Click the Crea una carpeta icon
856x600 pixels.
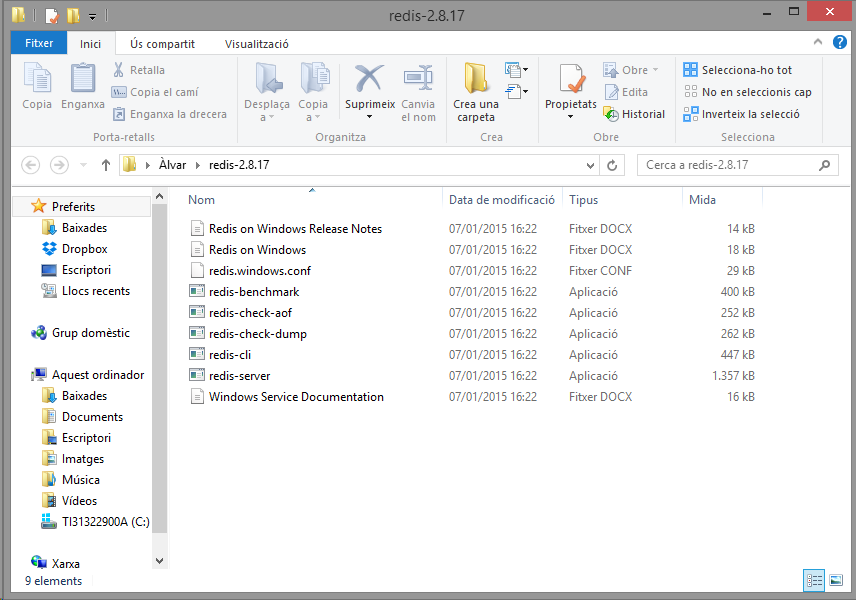pyautogui.click(x=476, y=80)
